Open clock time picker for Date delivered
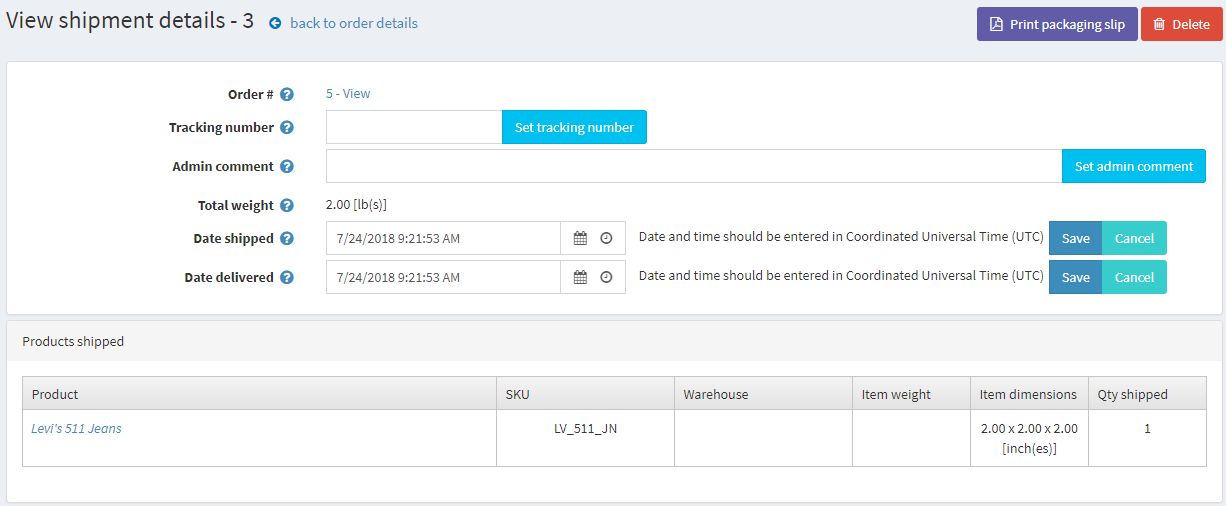This screenshot has height=506, width=1226. 606,278
